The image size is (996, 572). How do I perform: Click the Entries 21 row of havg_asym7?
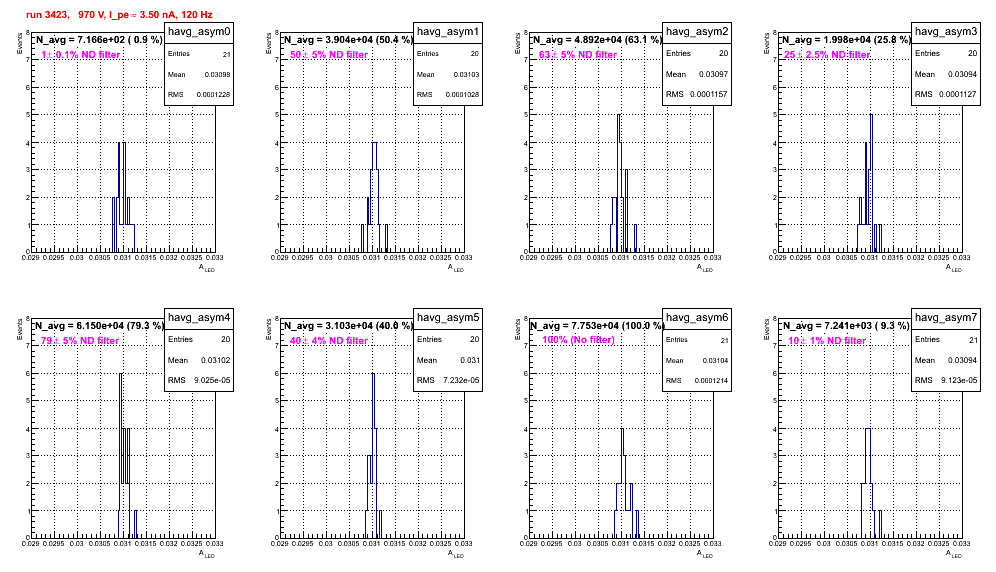click(946, 339)
